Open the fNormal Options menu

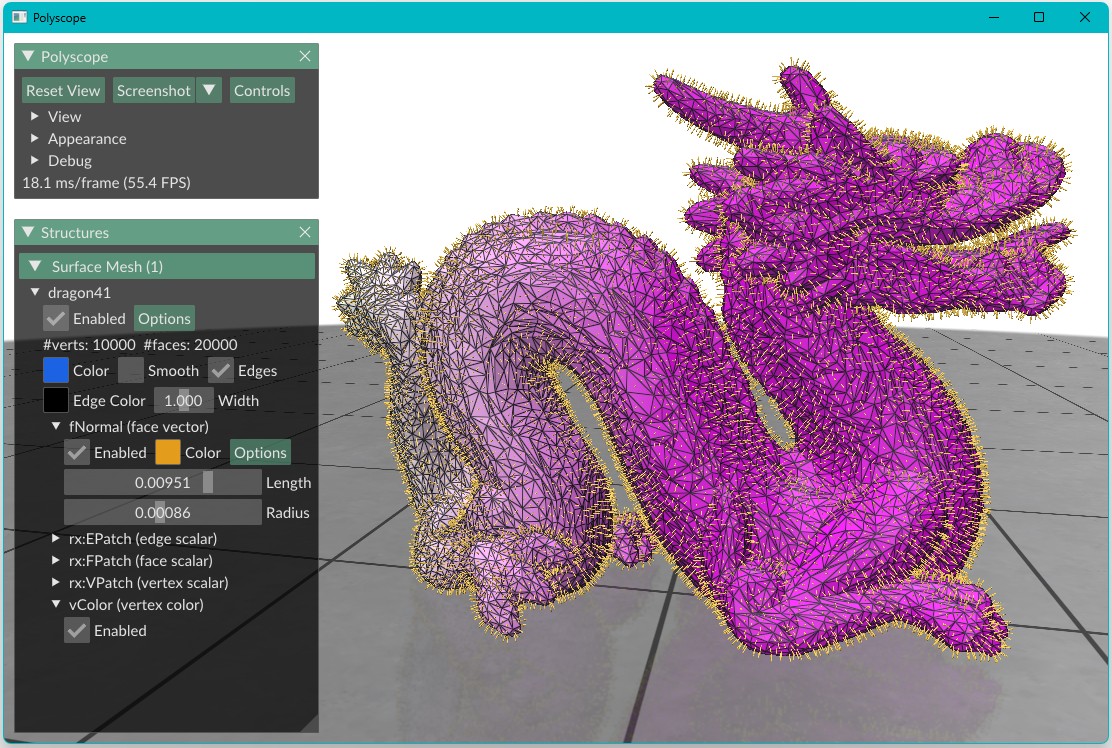point(260,452)
